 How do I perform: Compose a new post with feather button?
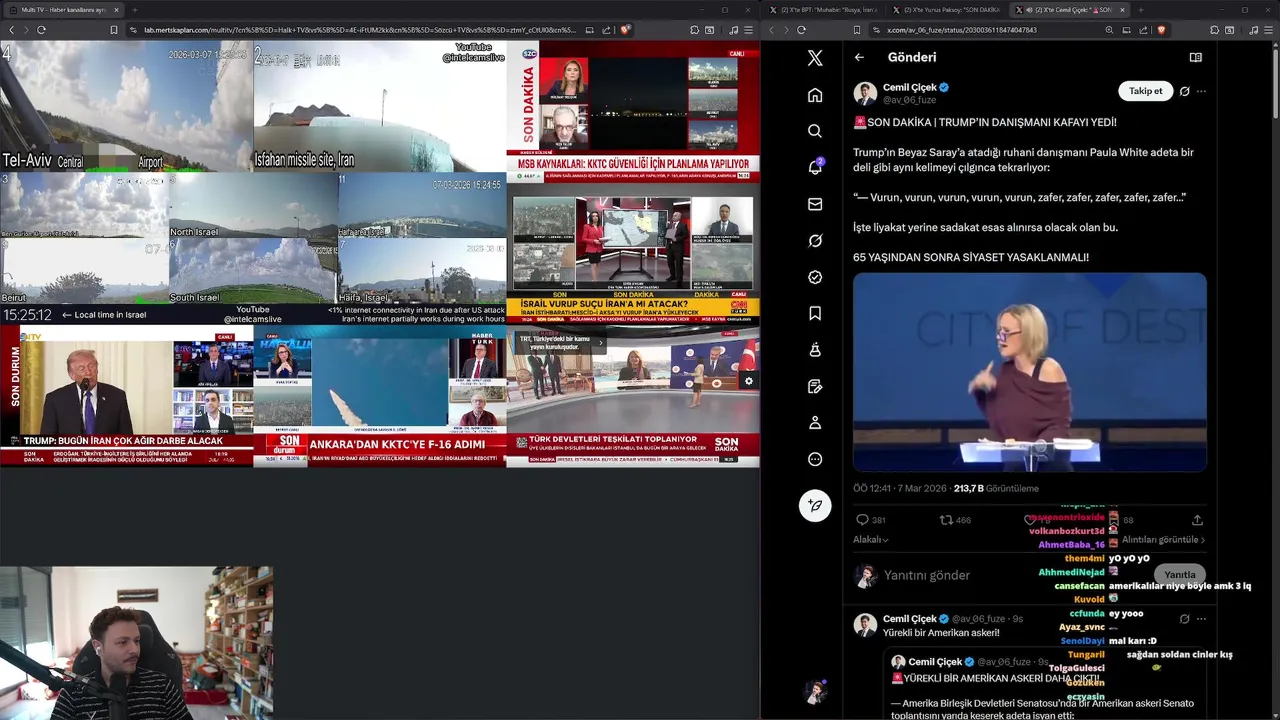[x=815, y=505]
